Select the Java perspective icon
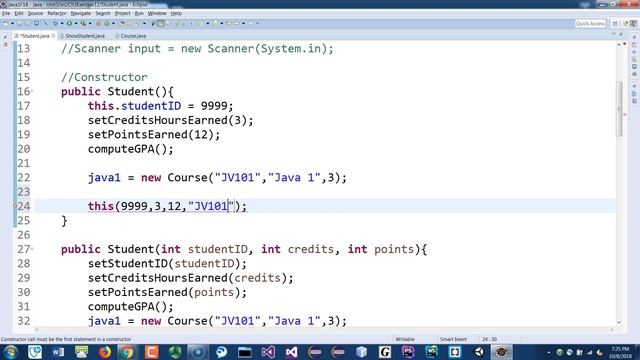The image size is (640, 360). [633, 24]
